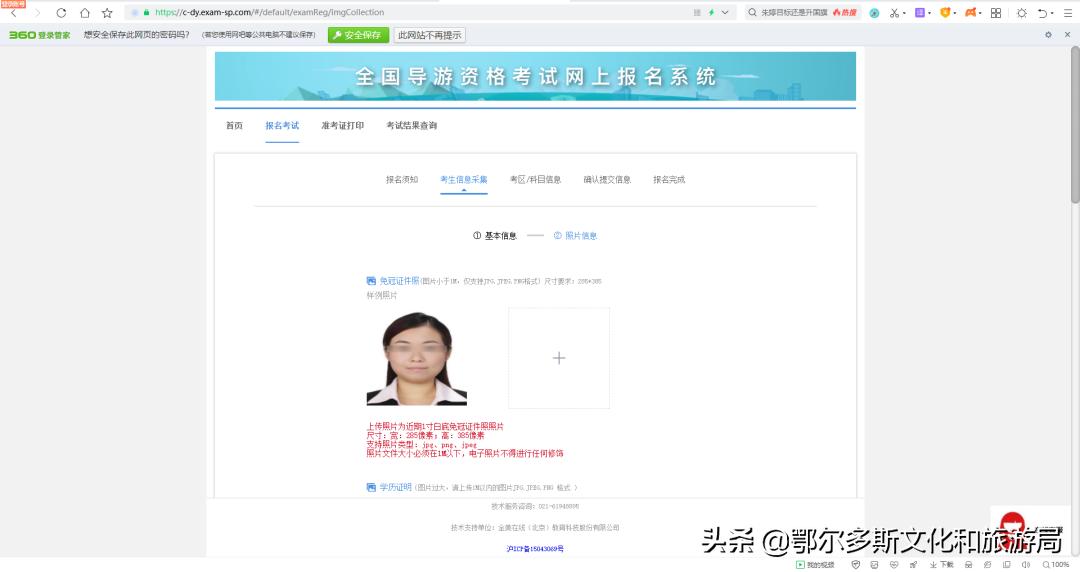Open 我的视频 in the status bar
Image resolution: width=1080 pixels, height=572 pixels.
(x=815, y=564)
